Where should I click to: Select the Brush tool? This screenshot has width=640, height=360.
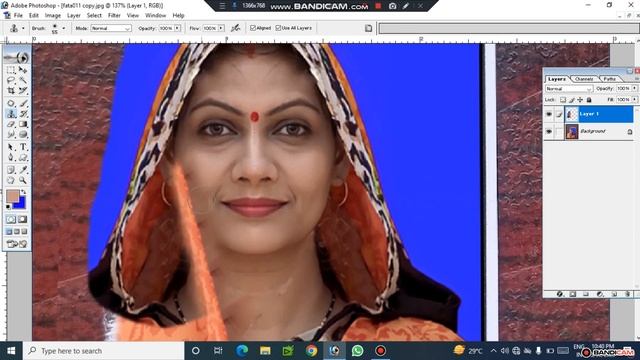point(23,103)
